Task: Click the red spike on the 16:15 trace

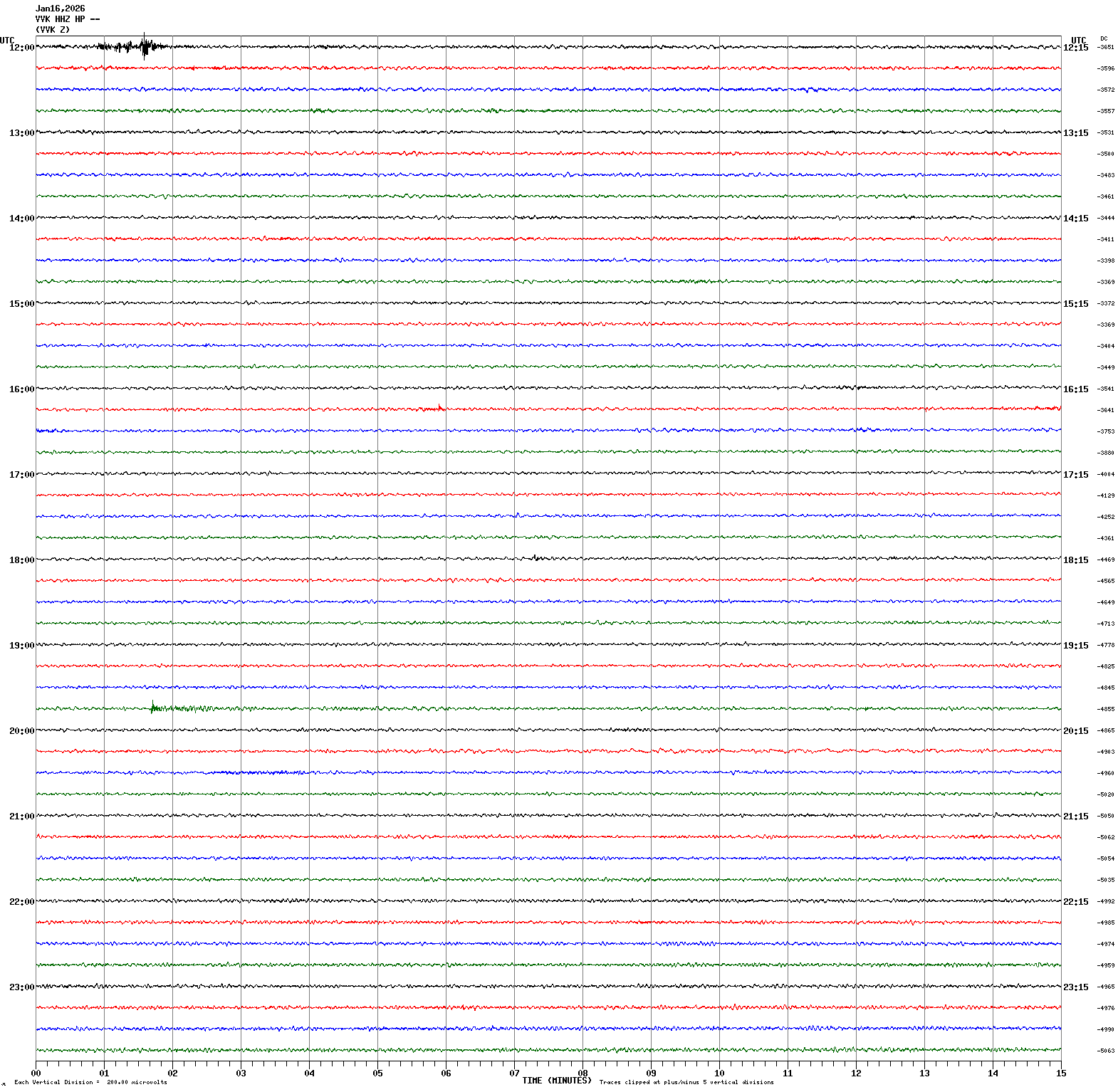Action: tap(439, 408)
